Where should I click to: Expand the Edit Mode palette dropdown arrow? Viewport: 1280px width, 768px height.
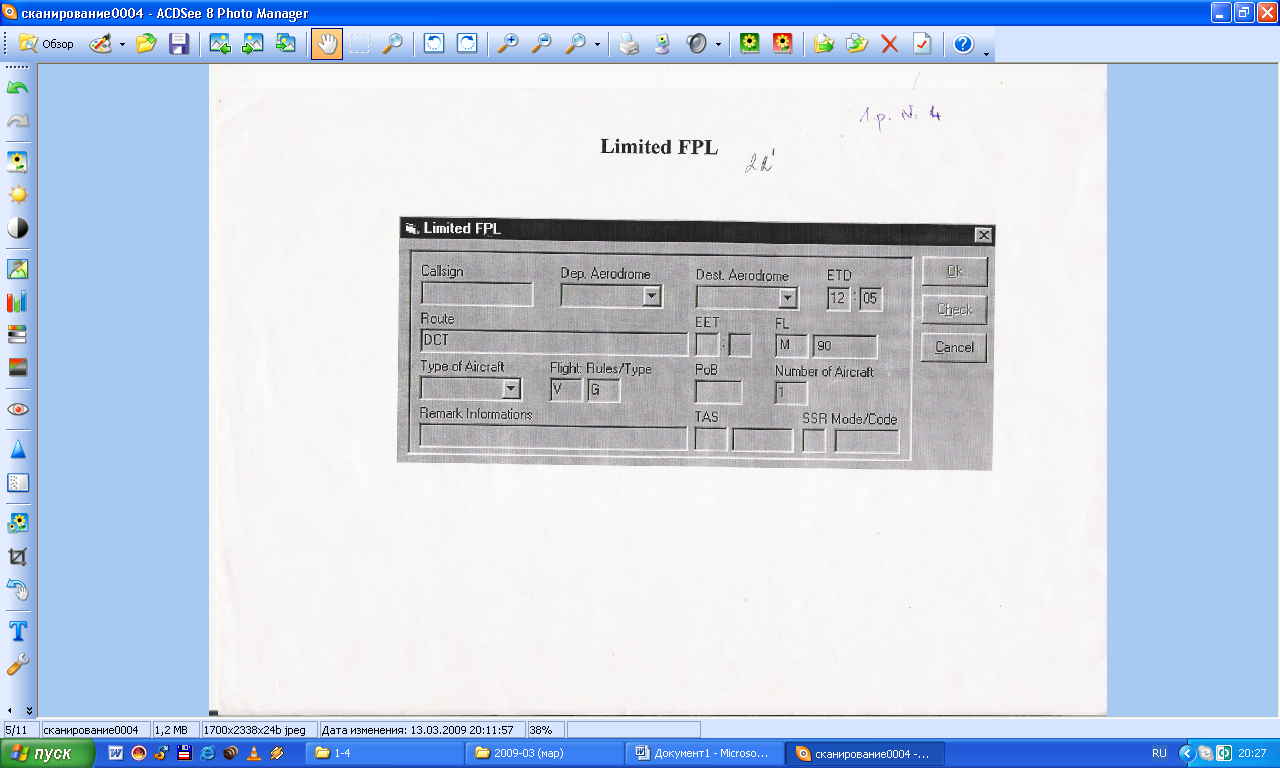[x=122, y=44]
